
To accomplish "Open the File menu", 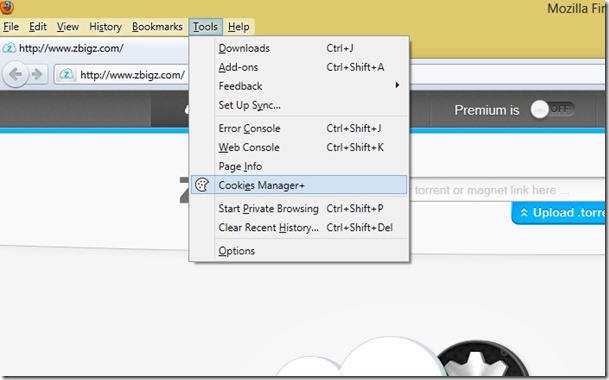I will pos(11,27).
